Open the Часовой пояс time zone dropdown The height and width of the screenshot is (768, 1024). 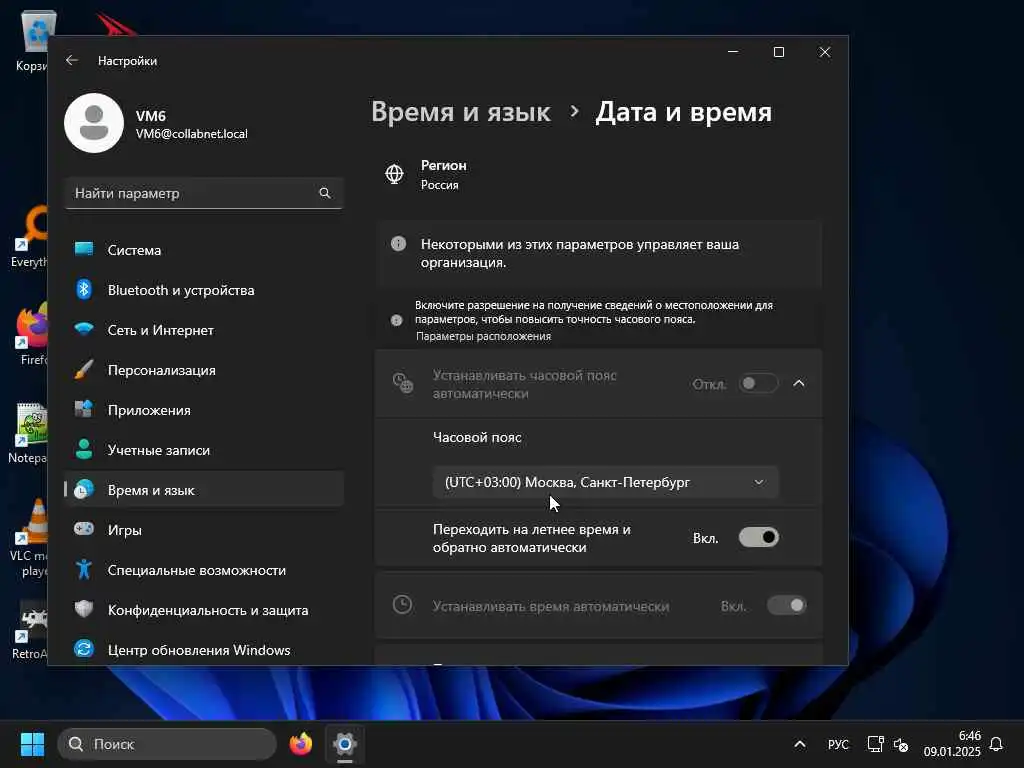click(x=605, y=482)
